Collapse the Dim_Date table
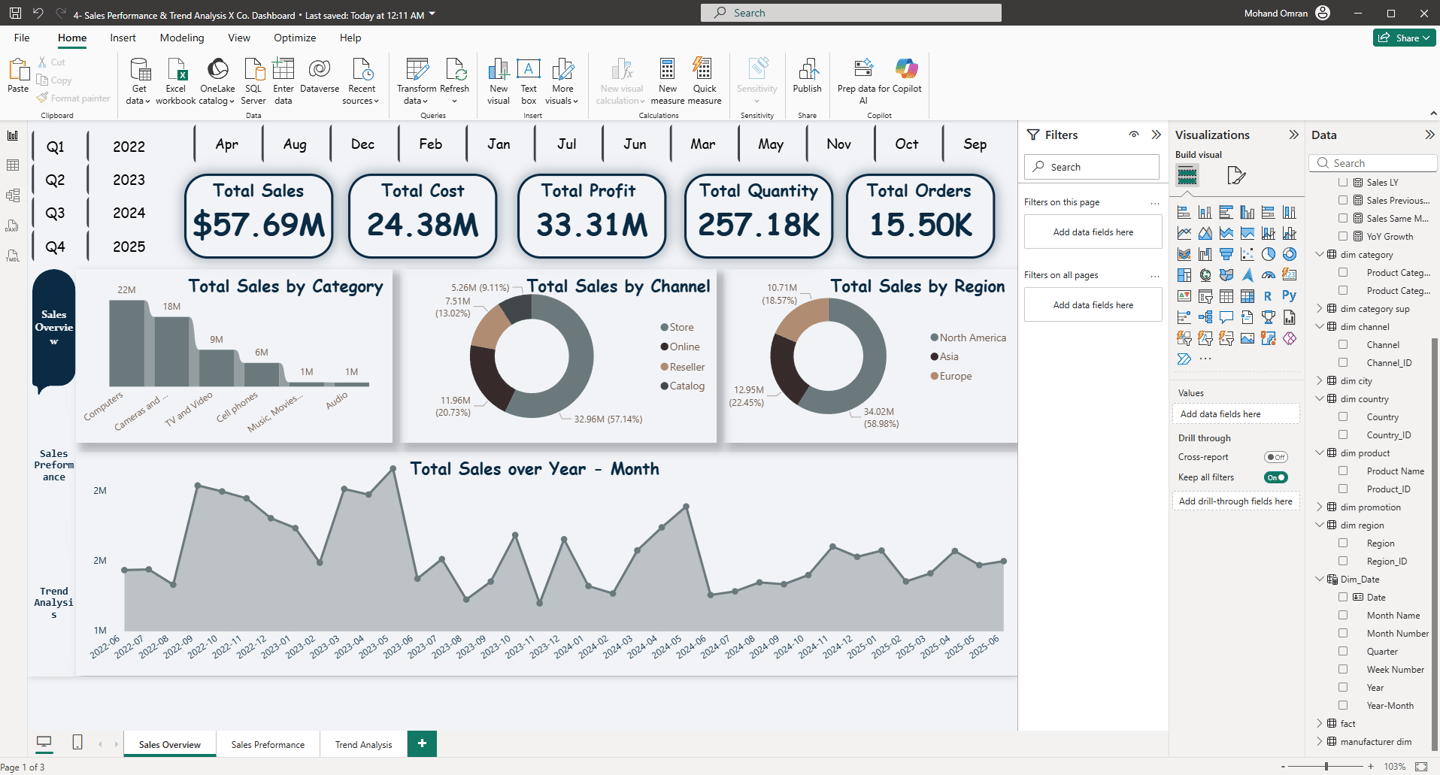The height and width of the screenshot is (775, 1440). [x=1320, y=579]
